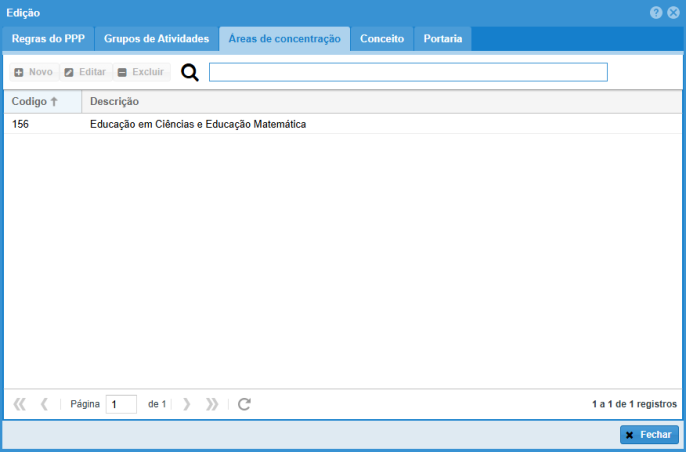The height and width of the screenshot is (452, 686).
Task: Click the Excluir toolbar button
Action: coord(140,73)
